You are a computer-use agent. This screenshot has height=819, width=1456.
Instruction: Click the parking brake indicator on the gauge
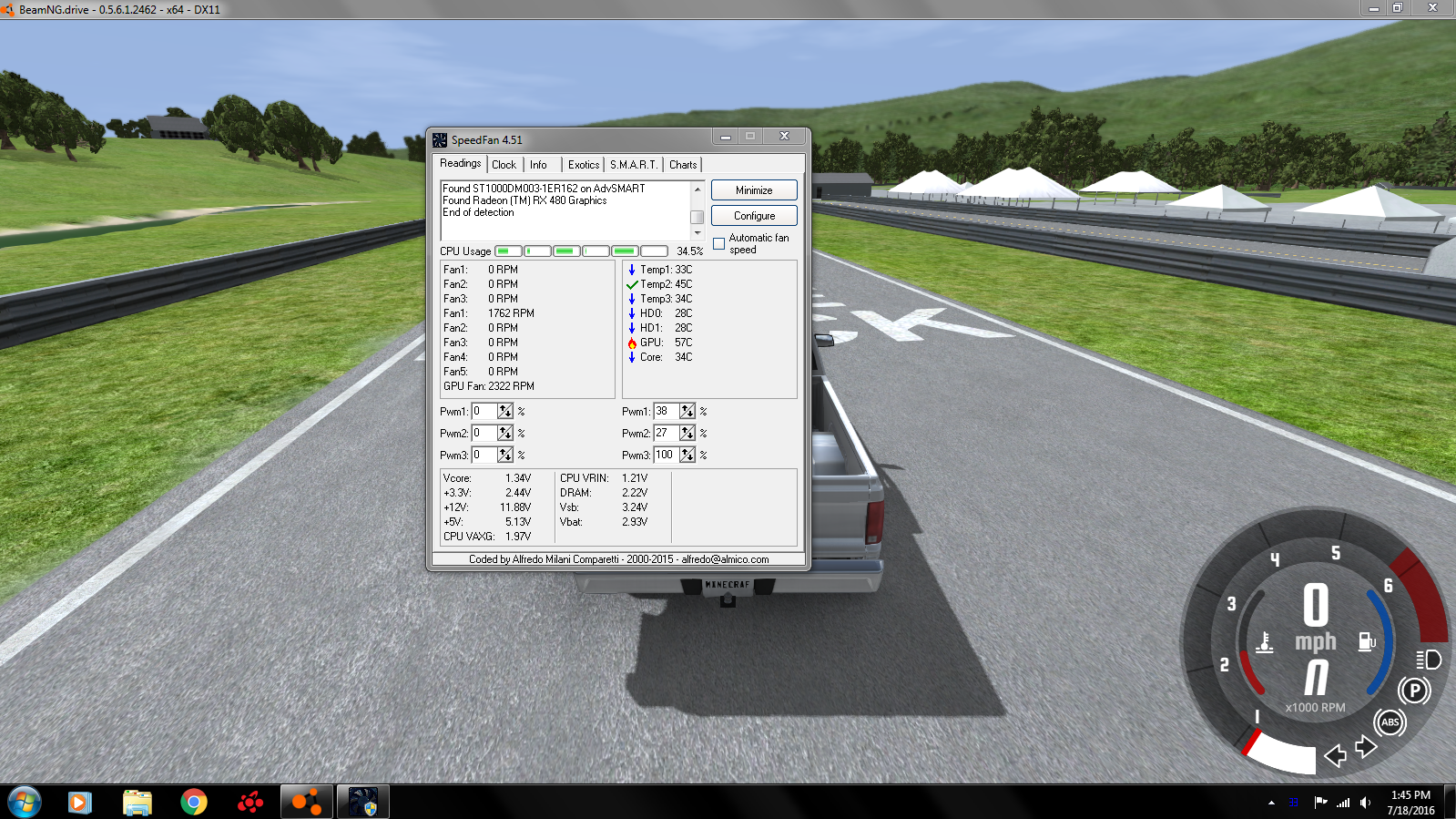click(1414, 691)
